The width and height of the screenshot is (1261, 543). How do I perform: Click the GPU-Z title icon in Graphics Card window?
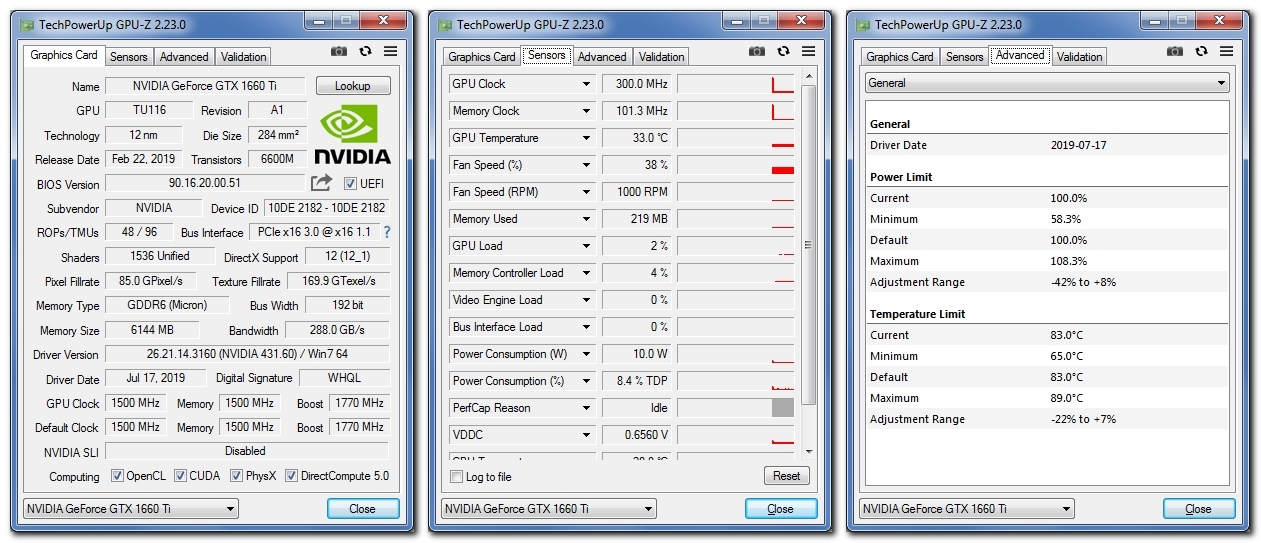coord(28,24)
